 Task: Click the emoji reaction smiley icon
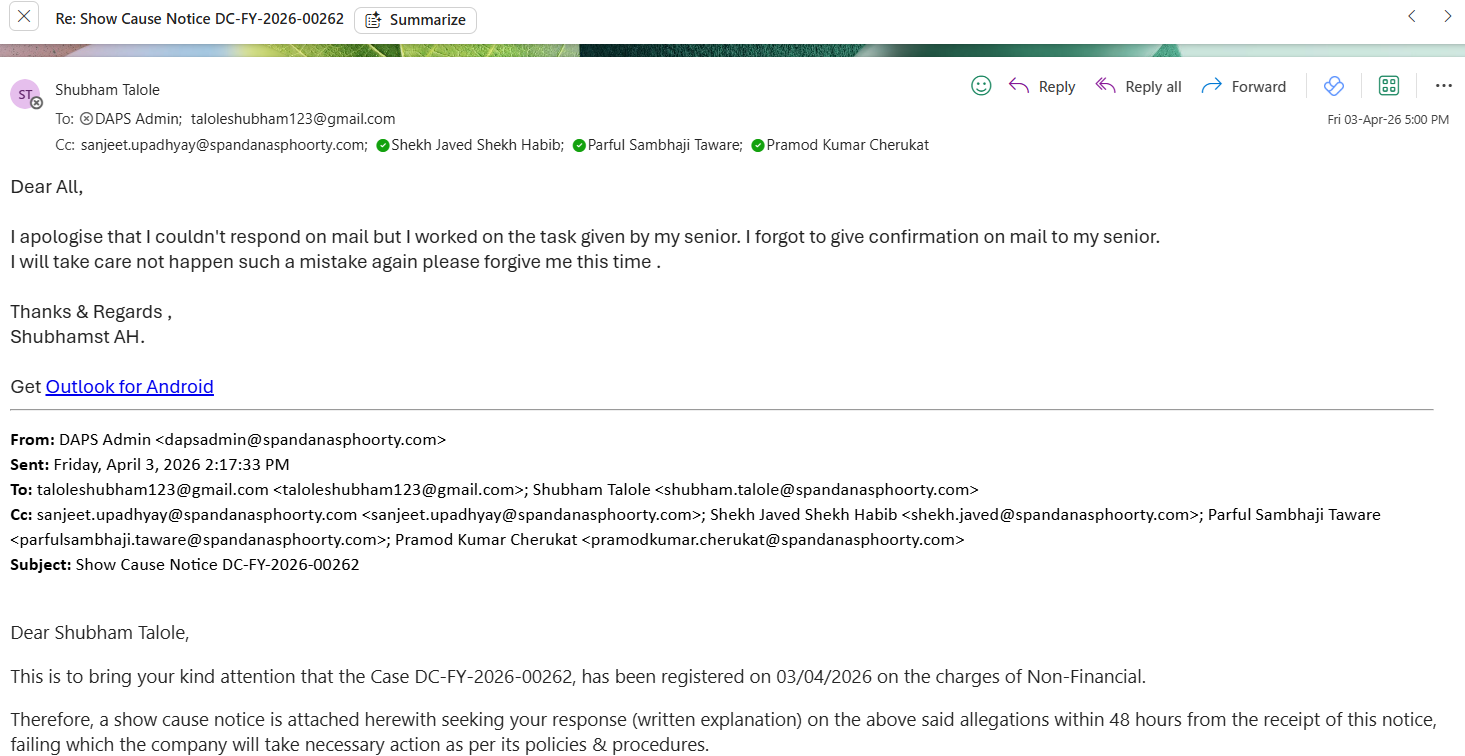click(x=981, y=86)
